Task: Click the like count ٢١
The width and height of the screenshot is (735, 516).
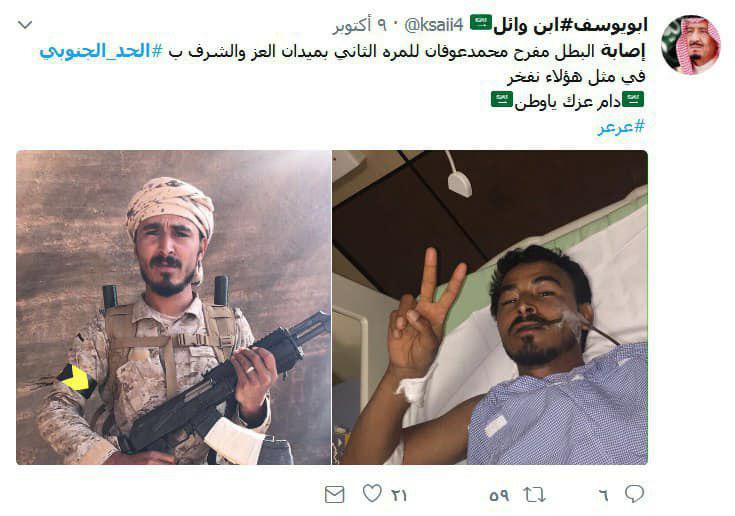Action: [399, 495]
